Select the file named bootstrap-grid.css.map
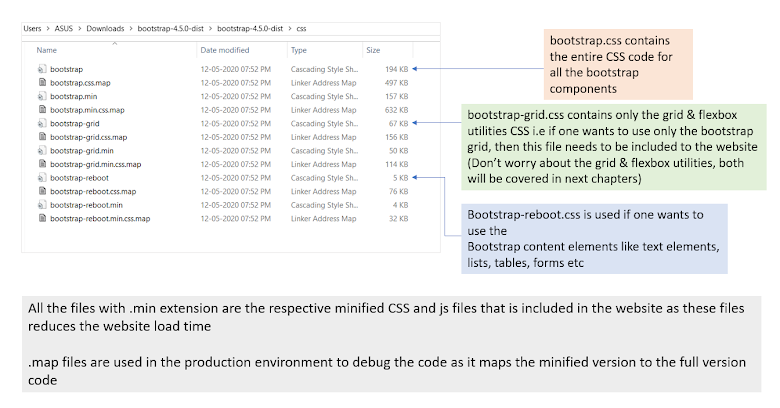This screenshot has width=780, height=408. pyautogui.click(x=89, y=137)
